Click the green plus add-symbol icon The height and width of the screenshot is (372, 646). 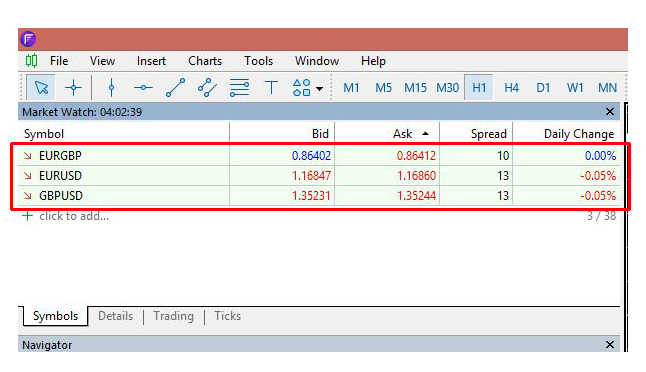[27, 216]
